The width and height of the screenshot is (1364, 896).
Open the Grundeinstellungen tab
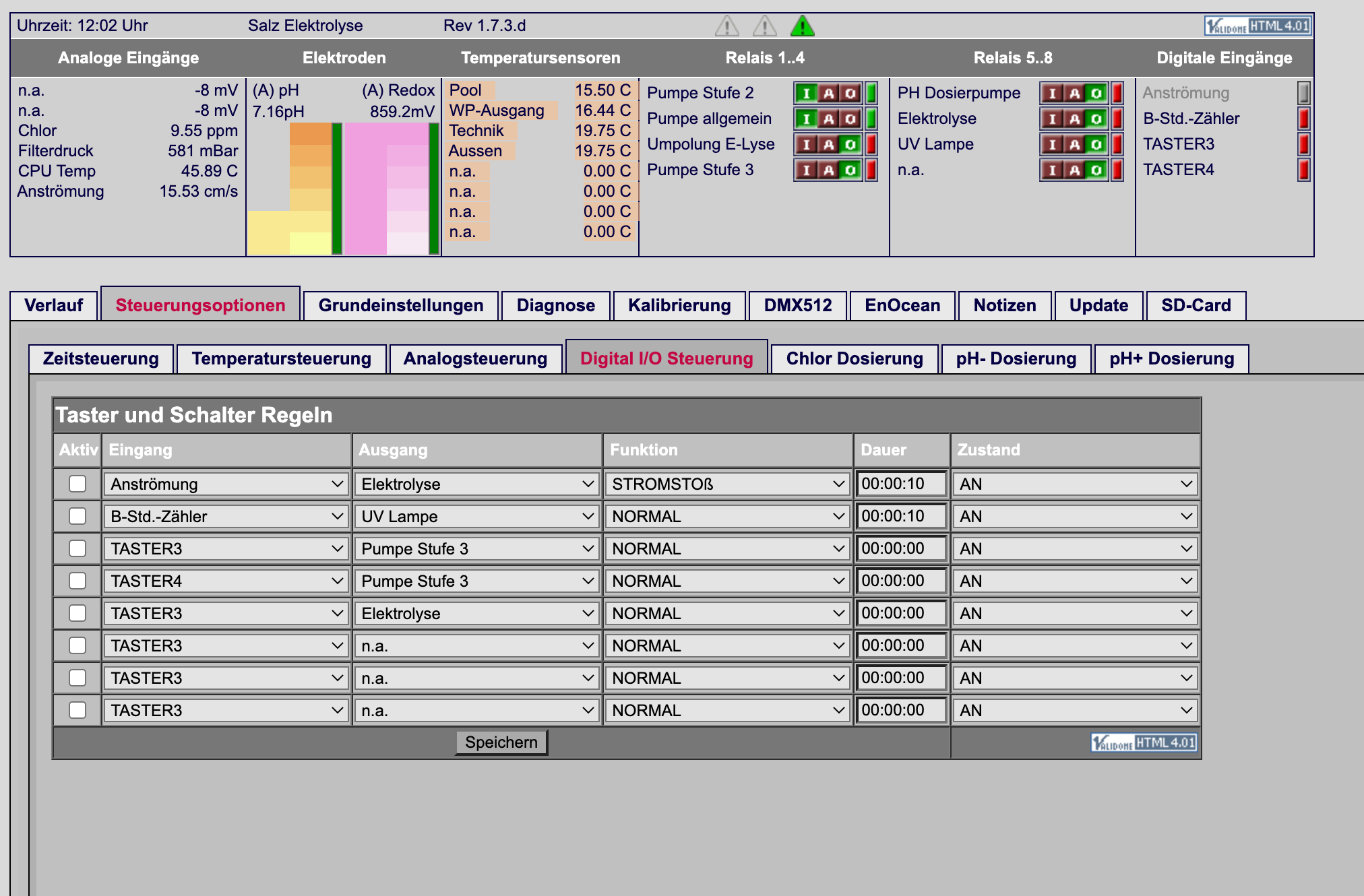401,305
